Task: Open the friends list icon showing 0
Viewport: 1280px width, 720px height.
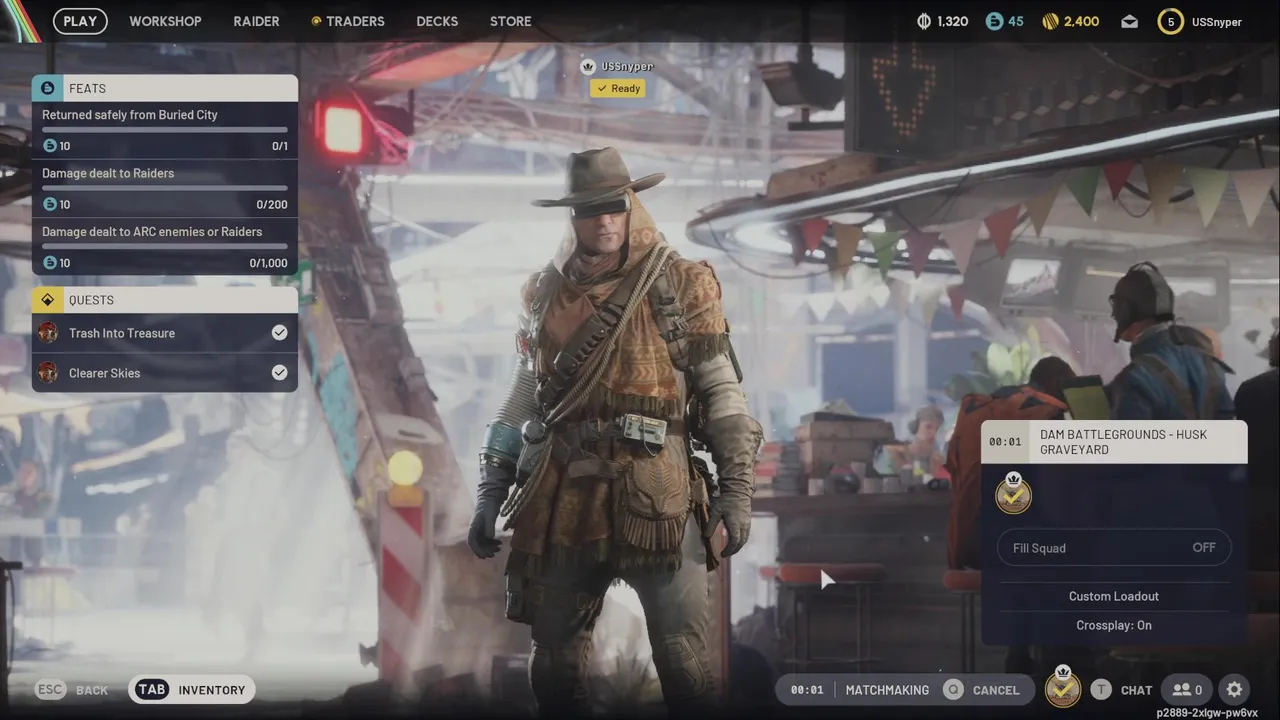Action: click(x=1187, y=690)
